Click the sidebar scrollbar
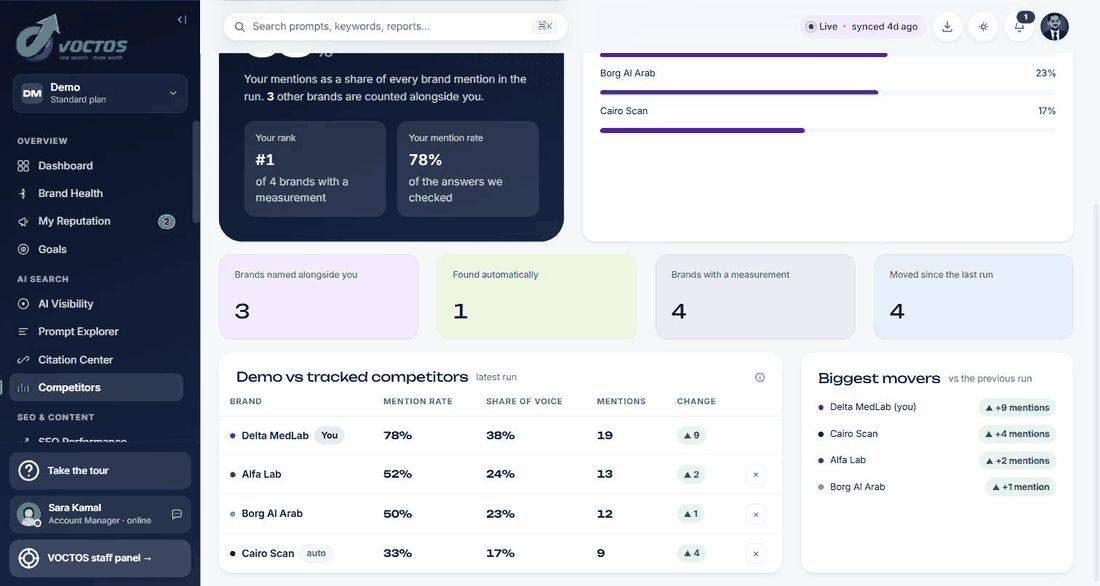This screenshot has width=1100, height=586. (x=196, y=173)
